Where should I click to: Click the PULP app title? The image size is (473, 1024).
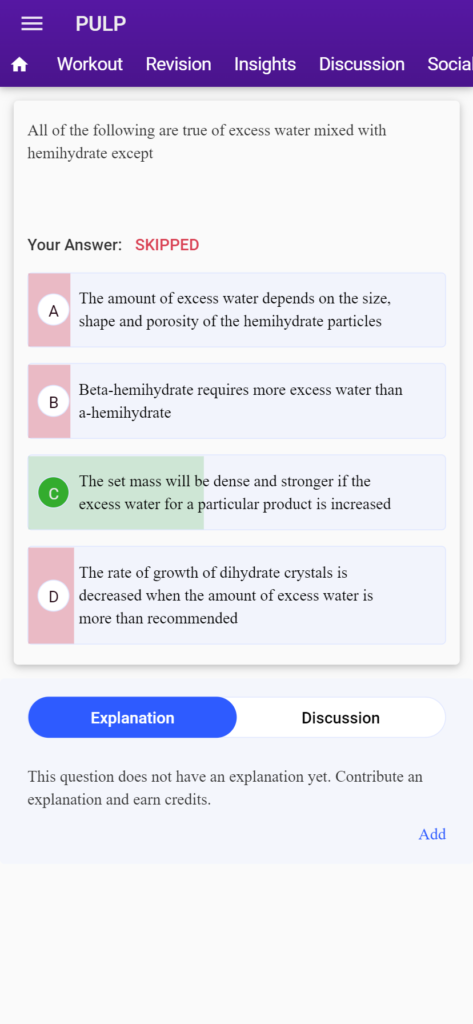pyautogui.click(x=101, y=24)
